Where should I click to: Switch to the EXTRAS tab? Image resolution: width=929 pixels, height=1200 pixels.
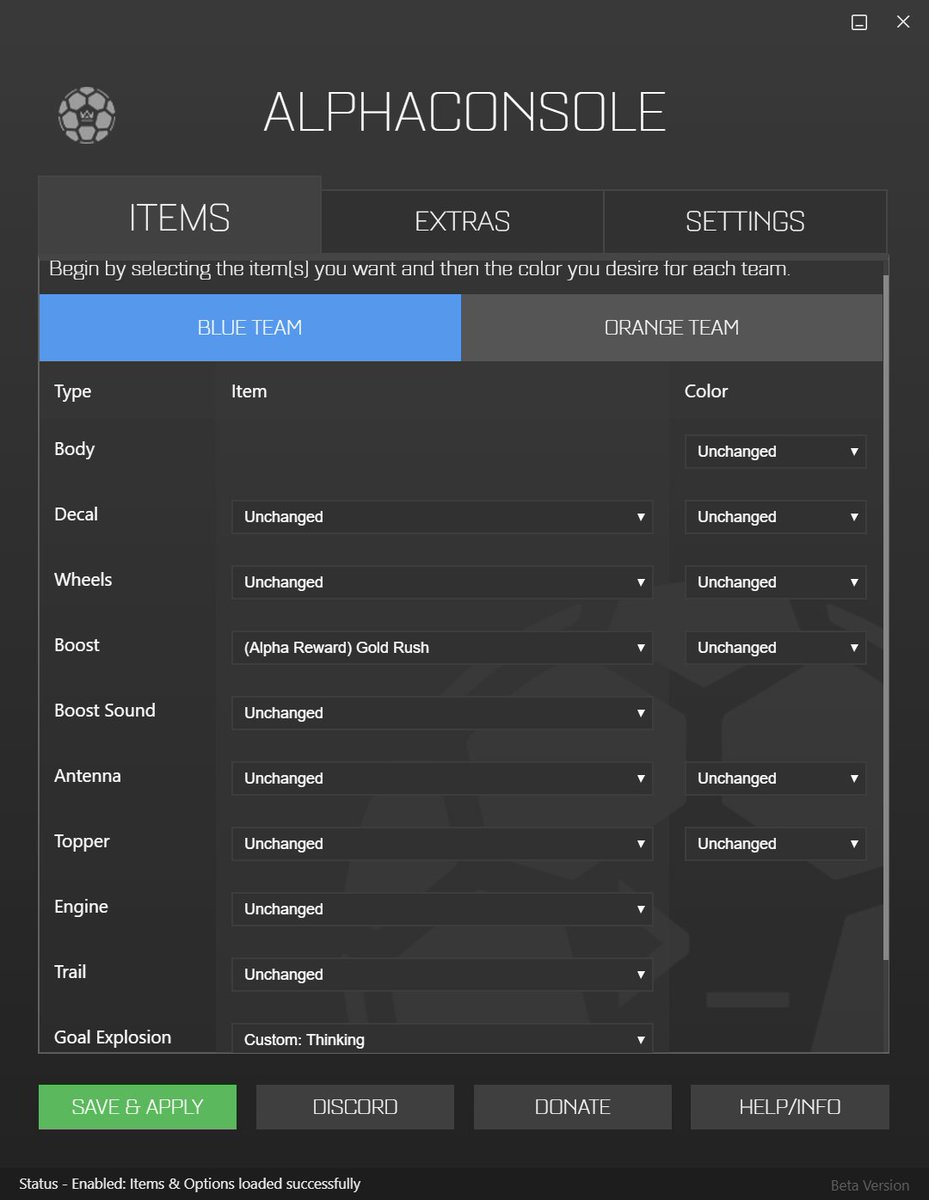point(461,221)
